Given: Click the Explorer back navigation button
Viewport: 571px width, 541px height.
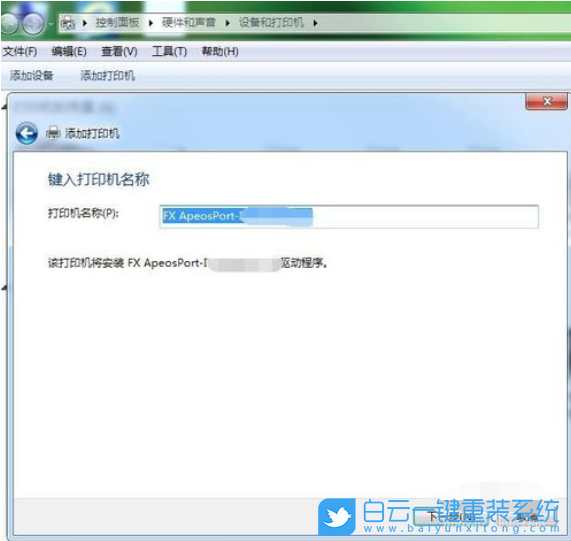Looking at the screenshot, I should (x=9, y=23).
